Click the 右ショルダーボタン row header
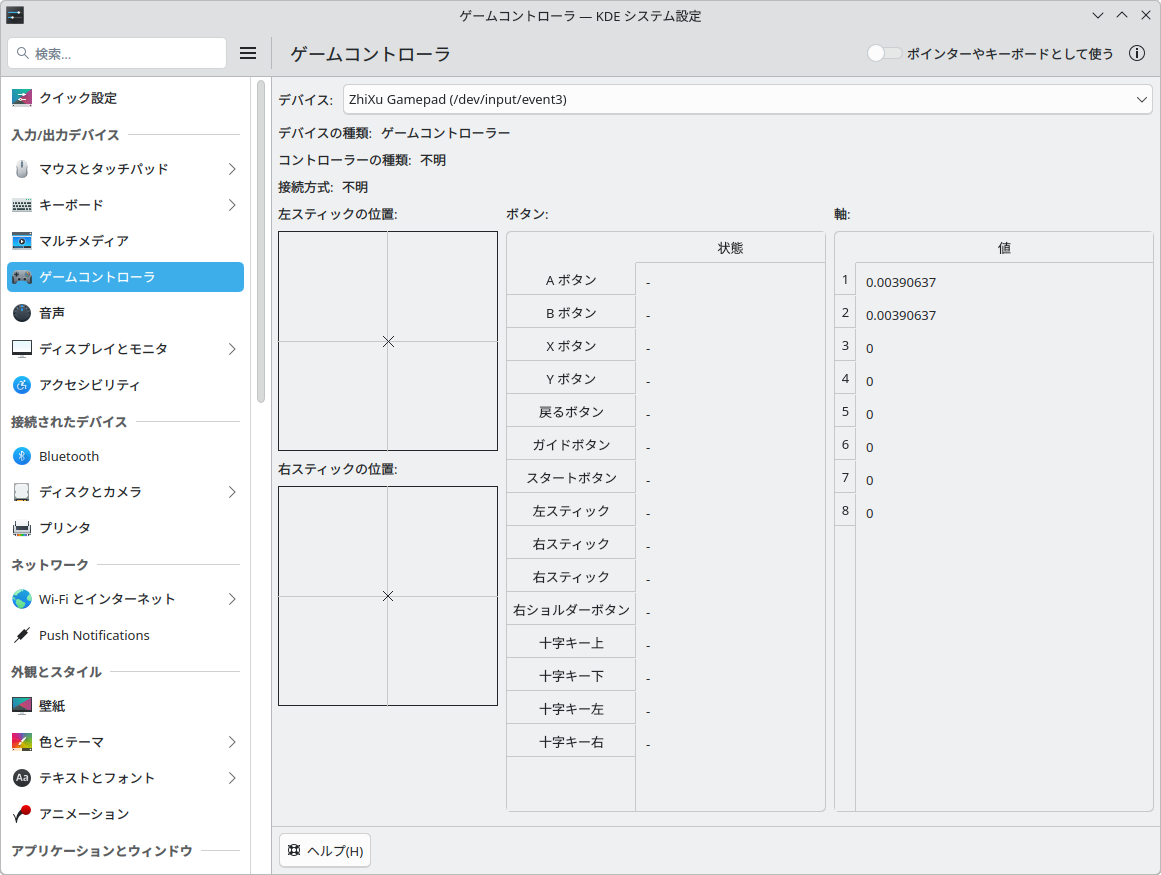The width and height of the screenshot is (1161, 875). [x=571, y=610]
